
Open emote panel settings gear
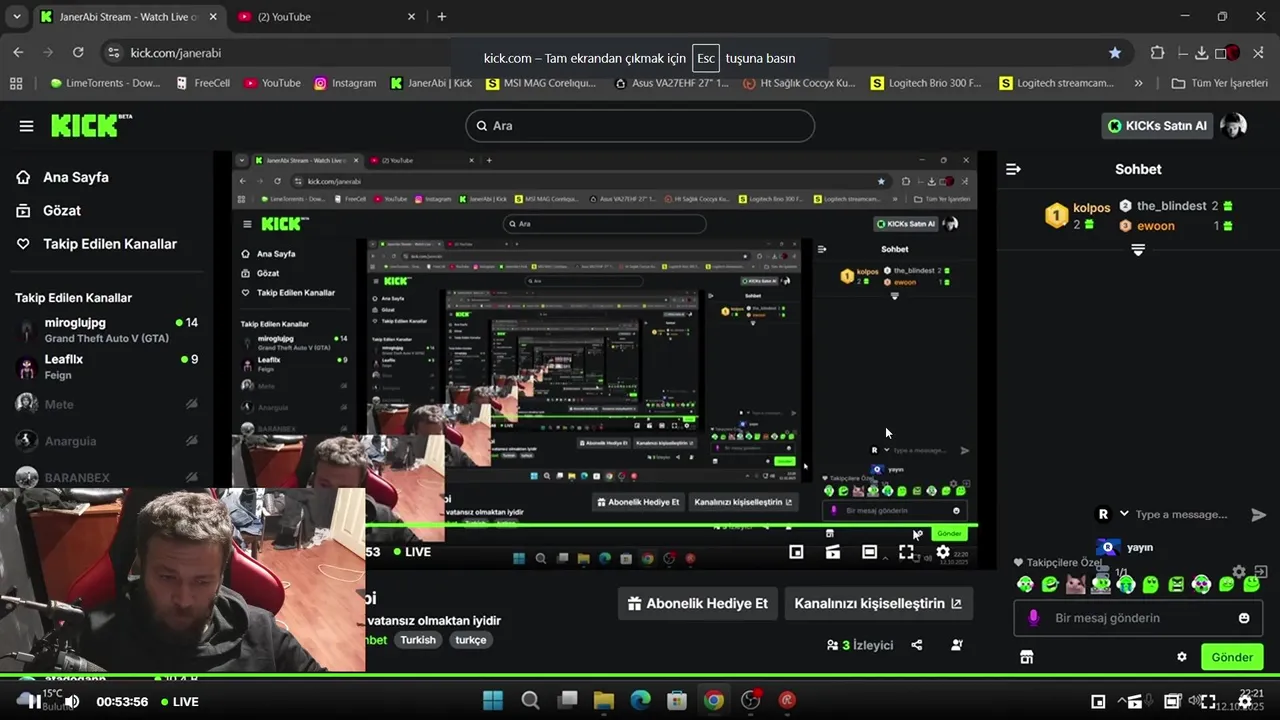coord(1239,572)
